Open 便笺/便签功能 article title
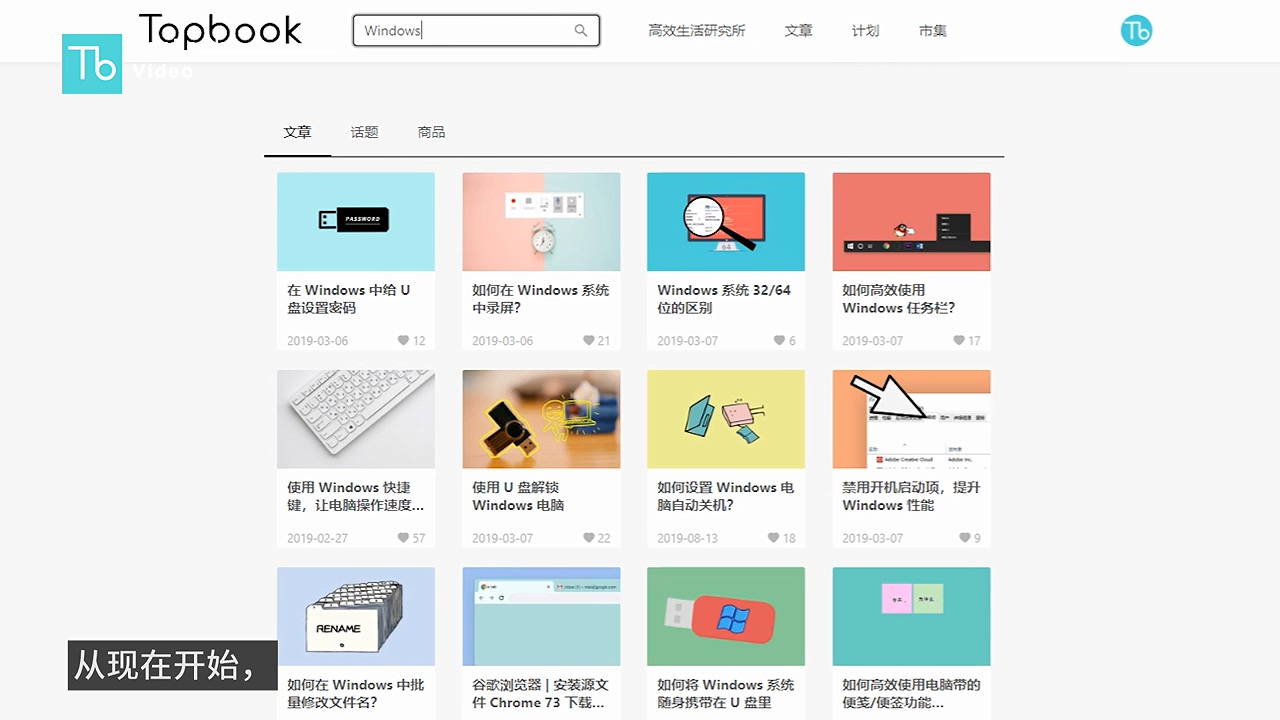The height and width of the screenshot is (720, 1280). coord(911,693)
